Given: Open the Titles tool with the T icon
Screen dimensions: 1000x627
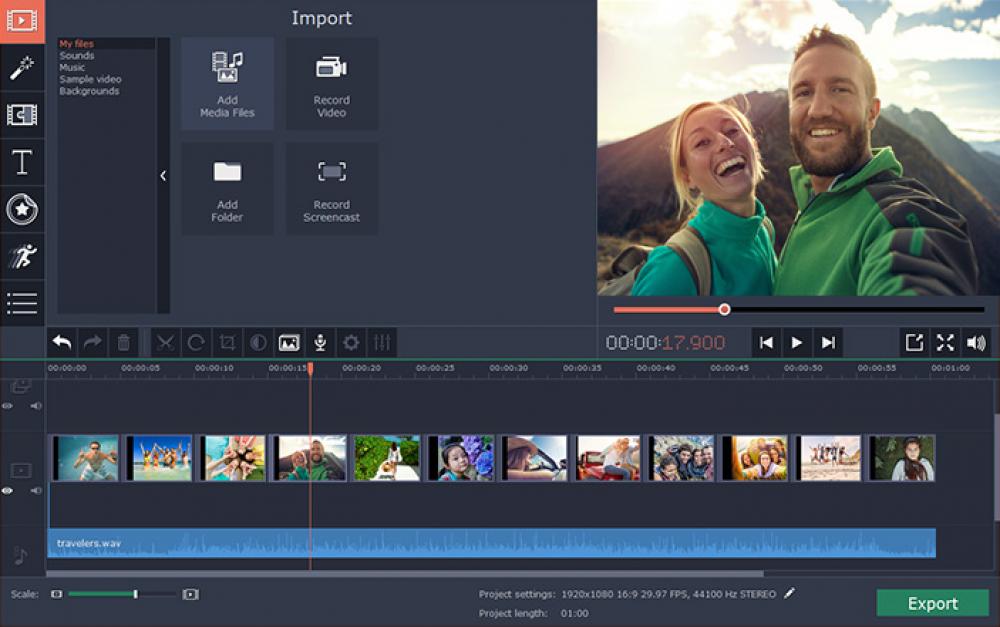Looking at the screenshot, I should 22,163.
